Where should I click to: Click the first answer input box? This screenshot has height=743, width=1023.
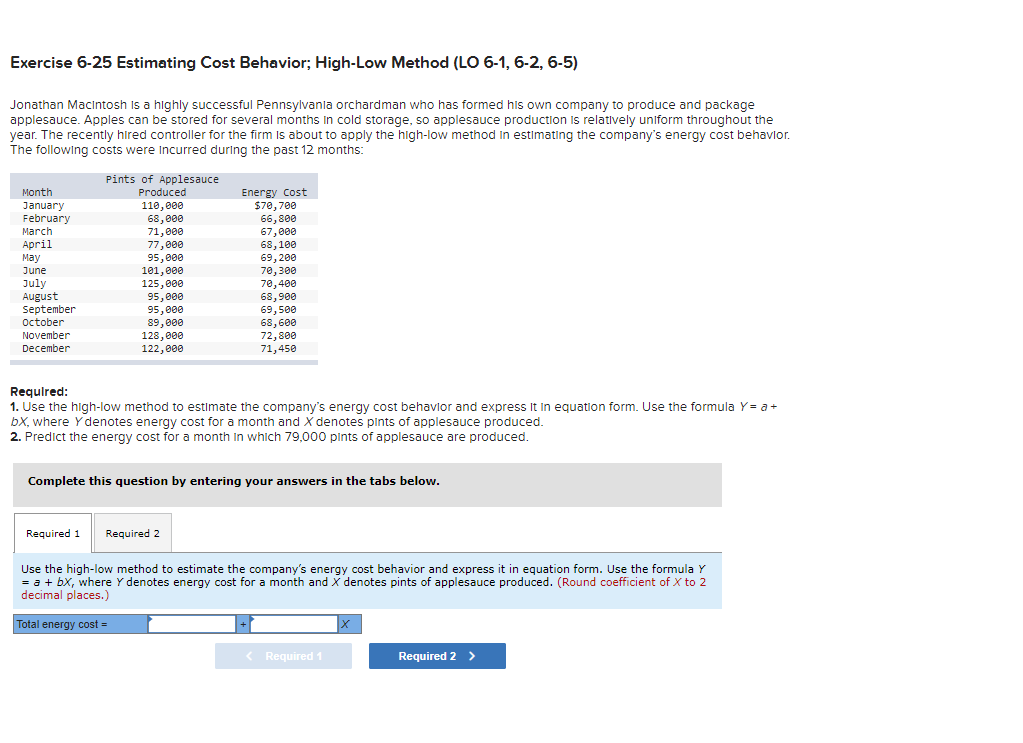192,623
